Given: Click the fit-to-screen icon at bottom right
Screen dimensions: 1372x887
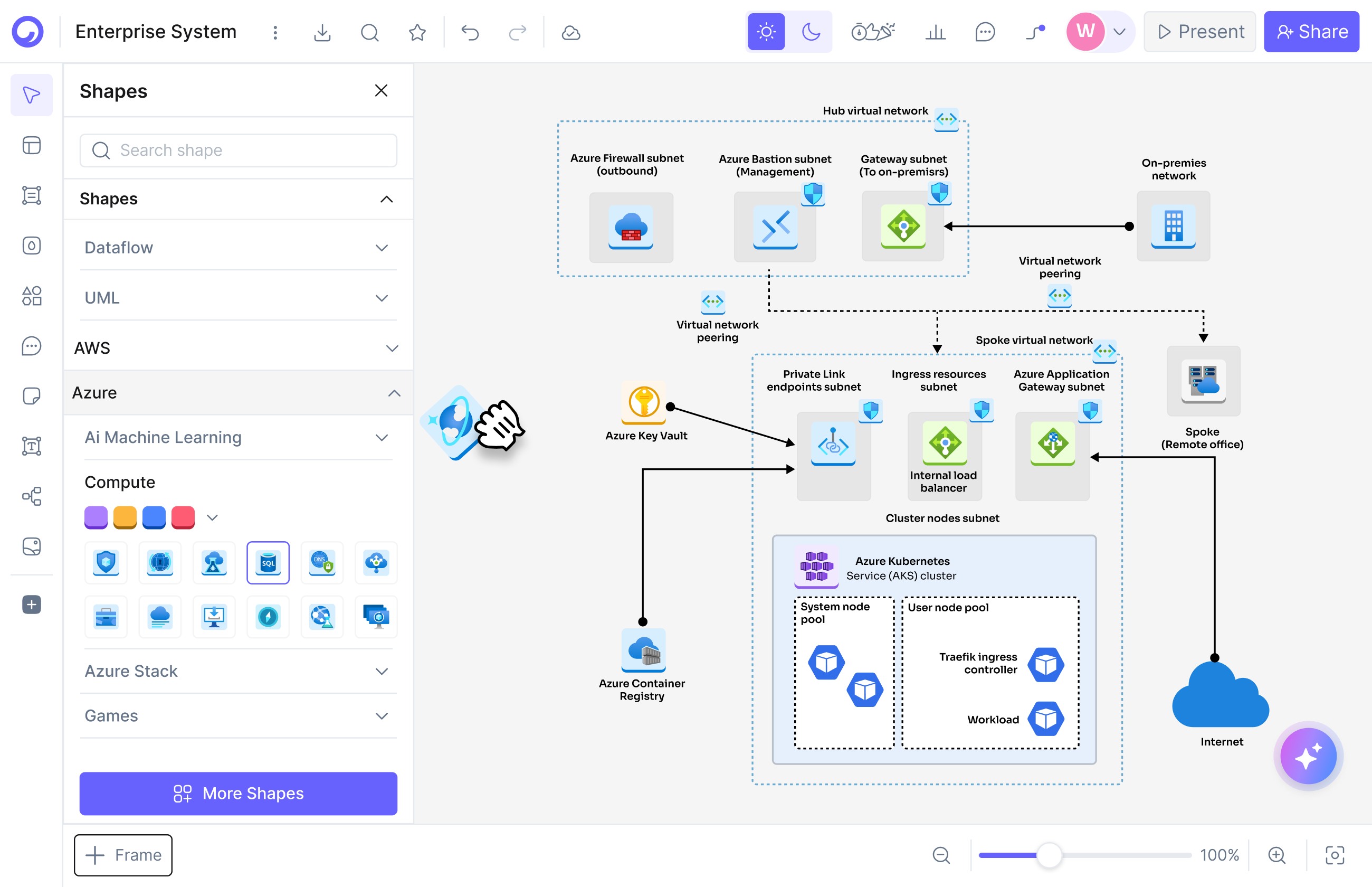Looking at the screenshot, I should point(1335,855).
